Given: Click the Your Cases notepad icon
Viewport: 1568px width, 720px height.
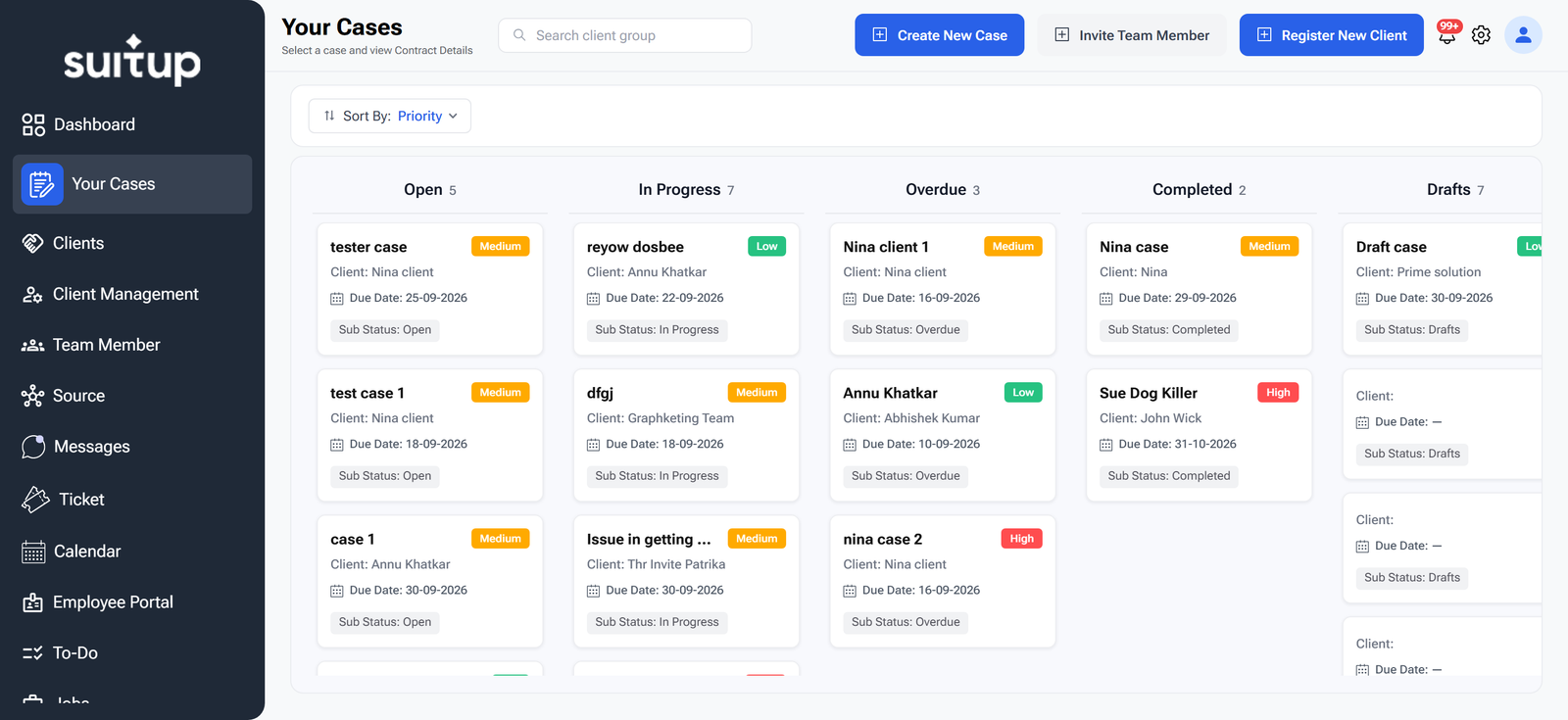Looking at the screenshot, I should tap(42, 184).
